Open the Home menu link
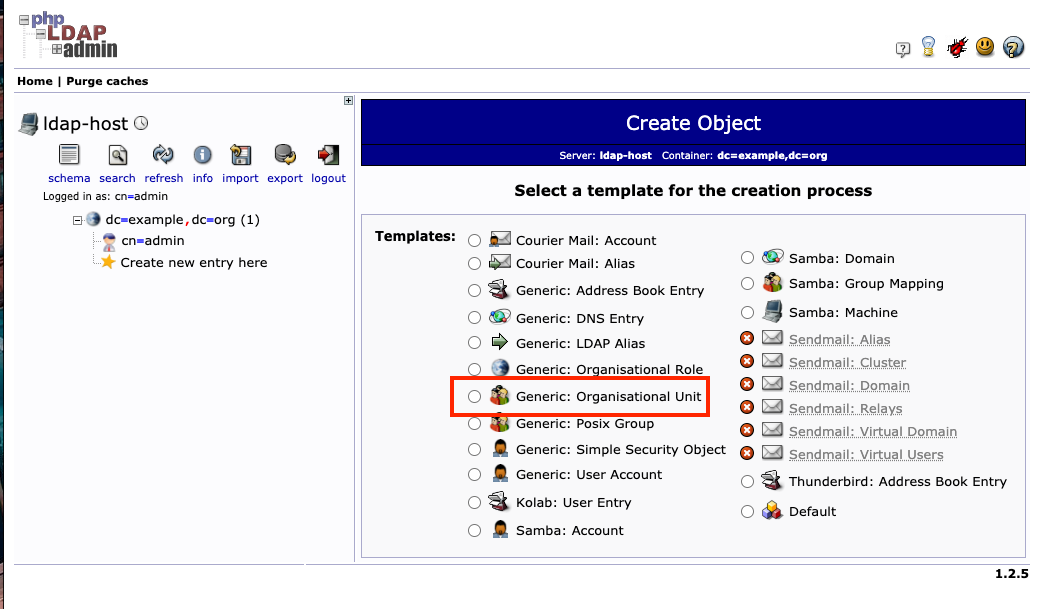Image resolution: width=1038 pixels, height=609 pixels. 34,81
